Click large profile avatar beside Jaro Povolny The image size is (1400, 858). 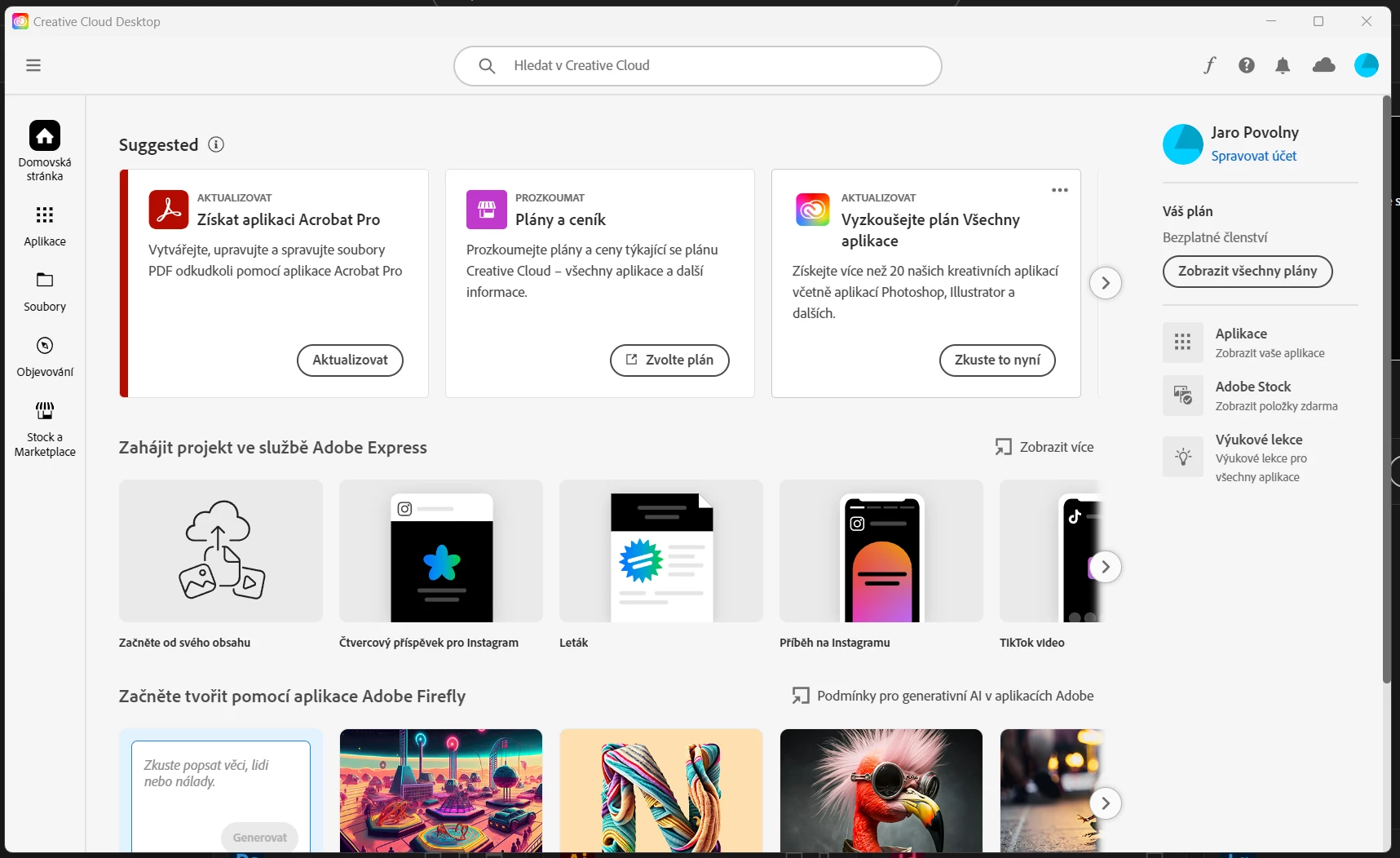(x=1183, y=144)
